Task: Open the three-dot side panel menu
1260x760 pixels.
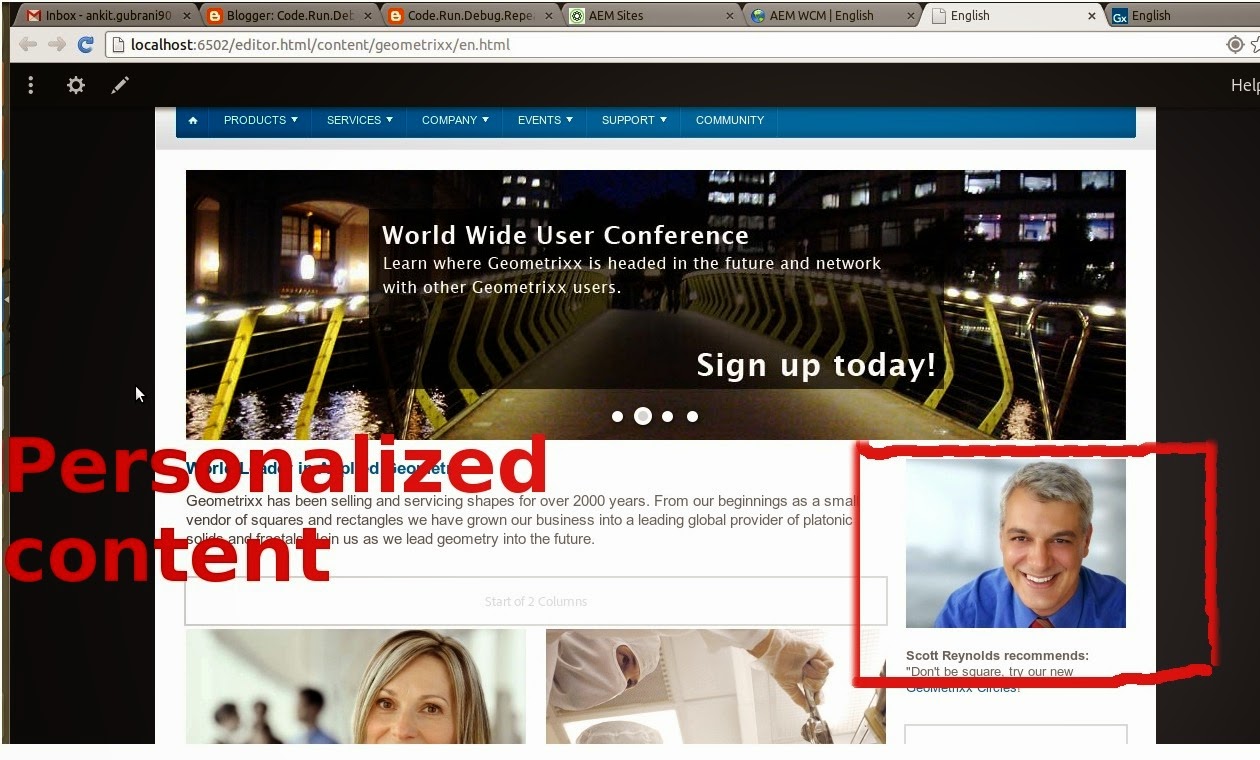Action: (31, 86)
